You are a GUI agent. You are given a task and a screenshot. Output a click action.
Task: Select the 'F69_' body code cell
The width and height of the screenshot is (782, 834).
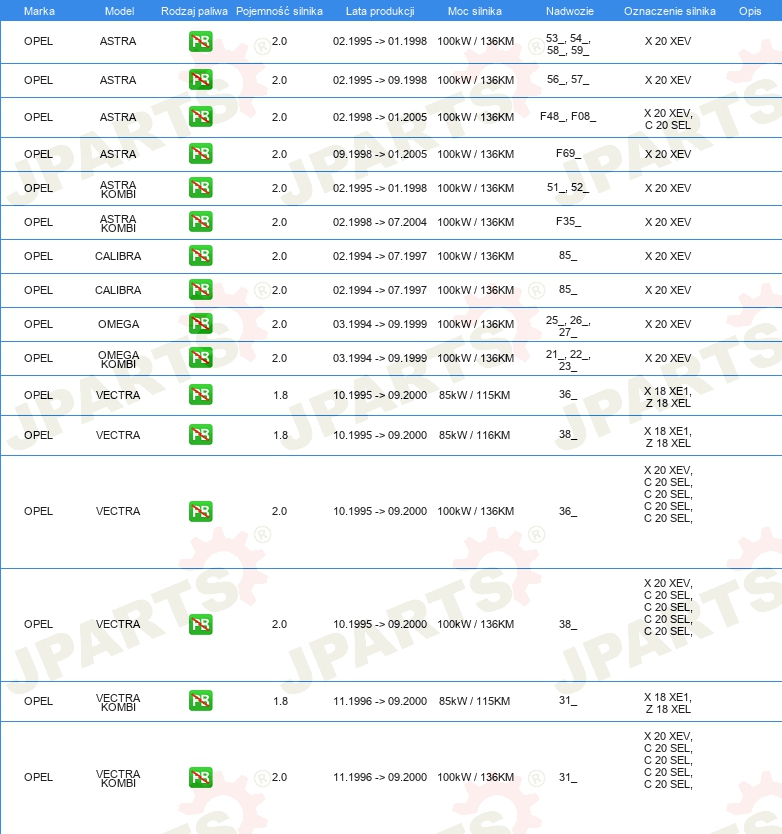tap(568, 153)
